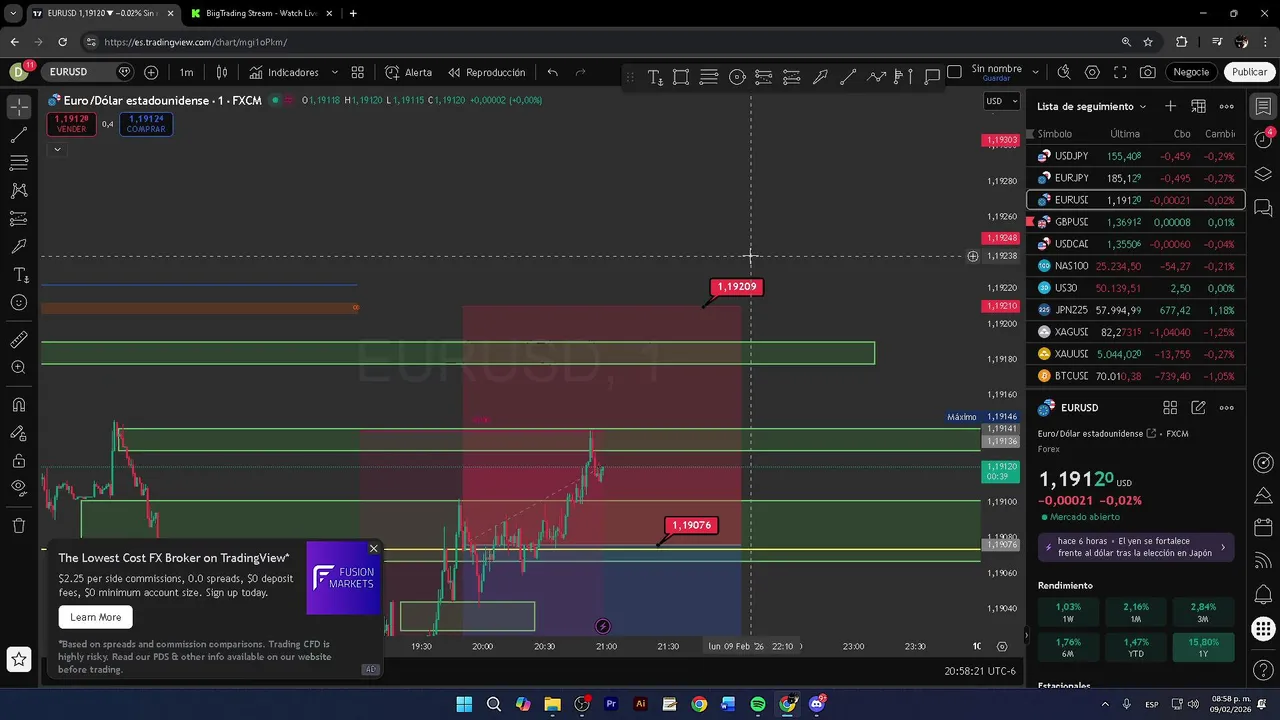Select GBPUSD in the watchlist

pos(1136,222)
